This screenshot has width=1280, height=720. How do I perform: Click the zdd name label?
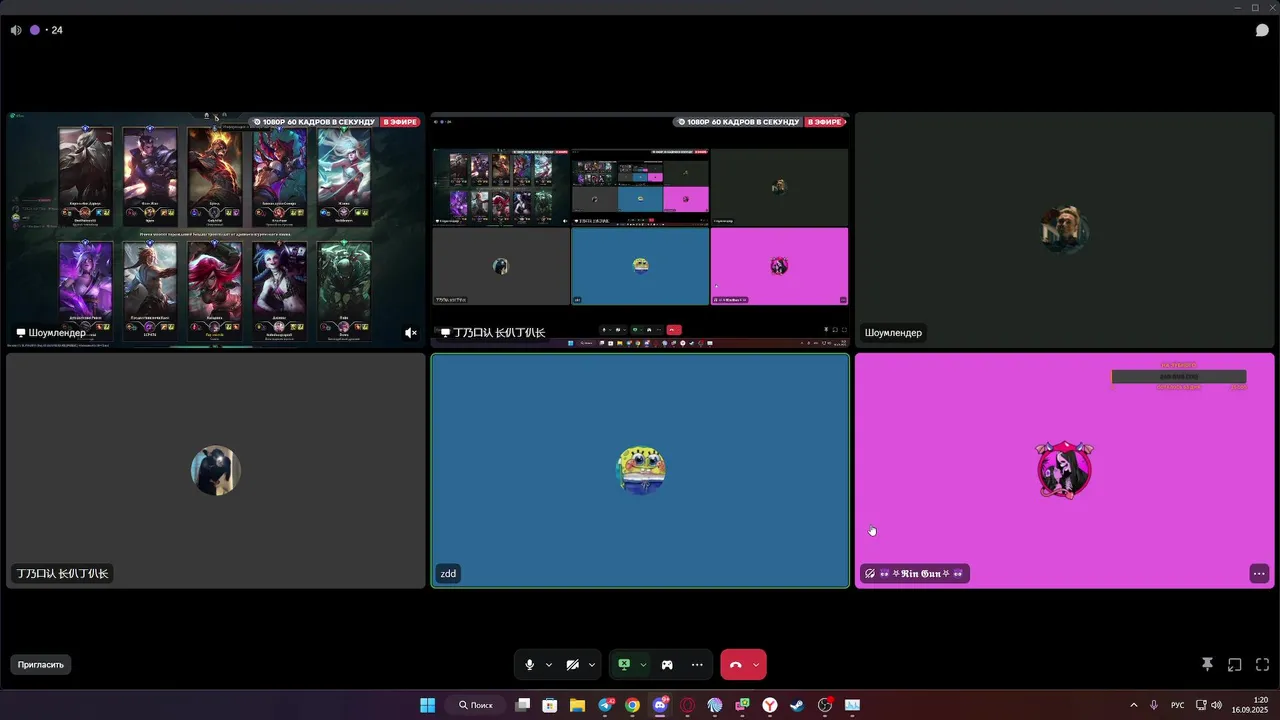(448, 573)
